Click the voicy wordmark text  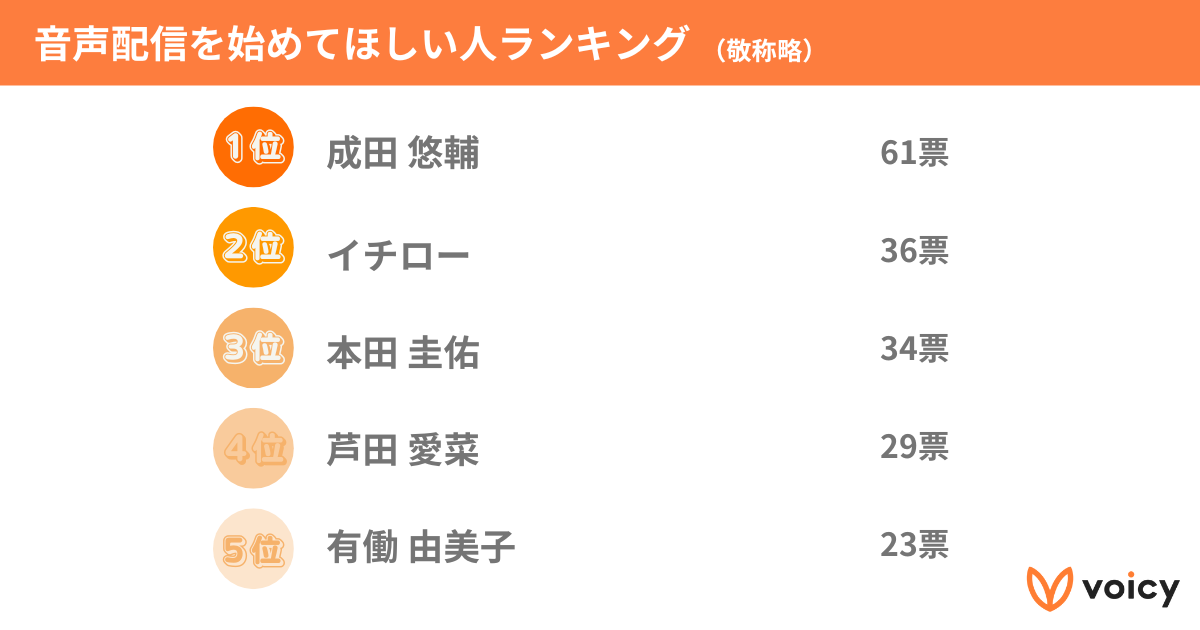[x=1129, y=589]
